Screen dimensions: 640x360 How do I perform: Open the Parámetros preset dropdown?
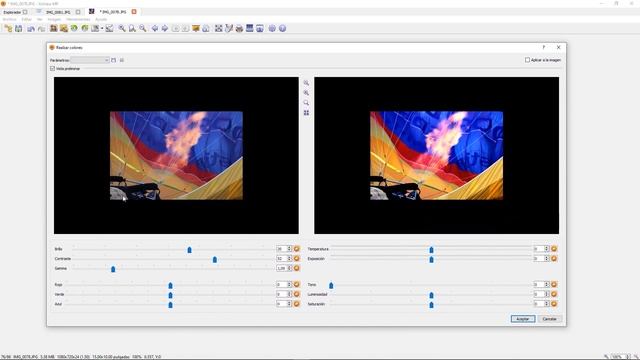click(90, 60)
